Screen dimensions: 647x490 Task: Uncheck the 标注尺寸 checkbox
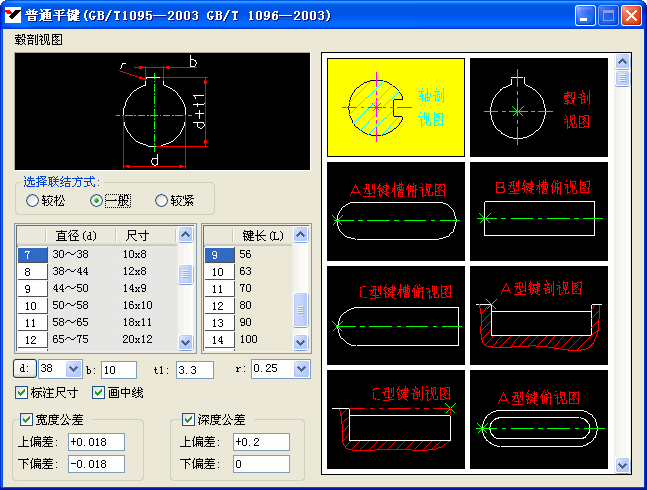click(x=22, y=392)
